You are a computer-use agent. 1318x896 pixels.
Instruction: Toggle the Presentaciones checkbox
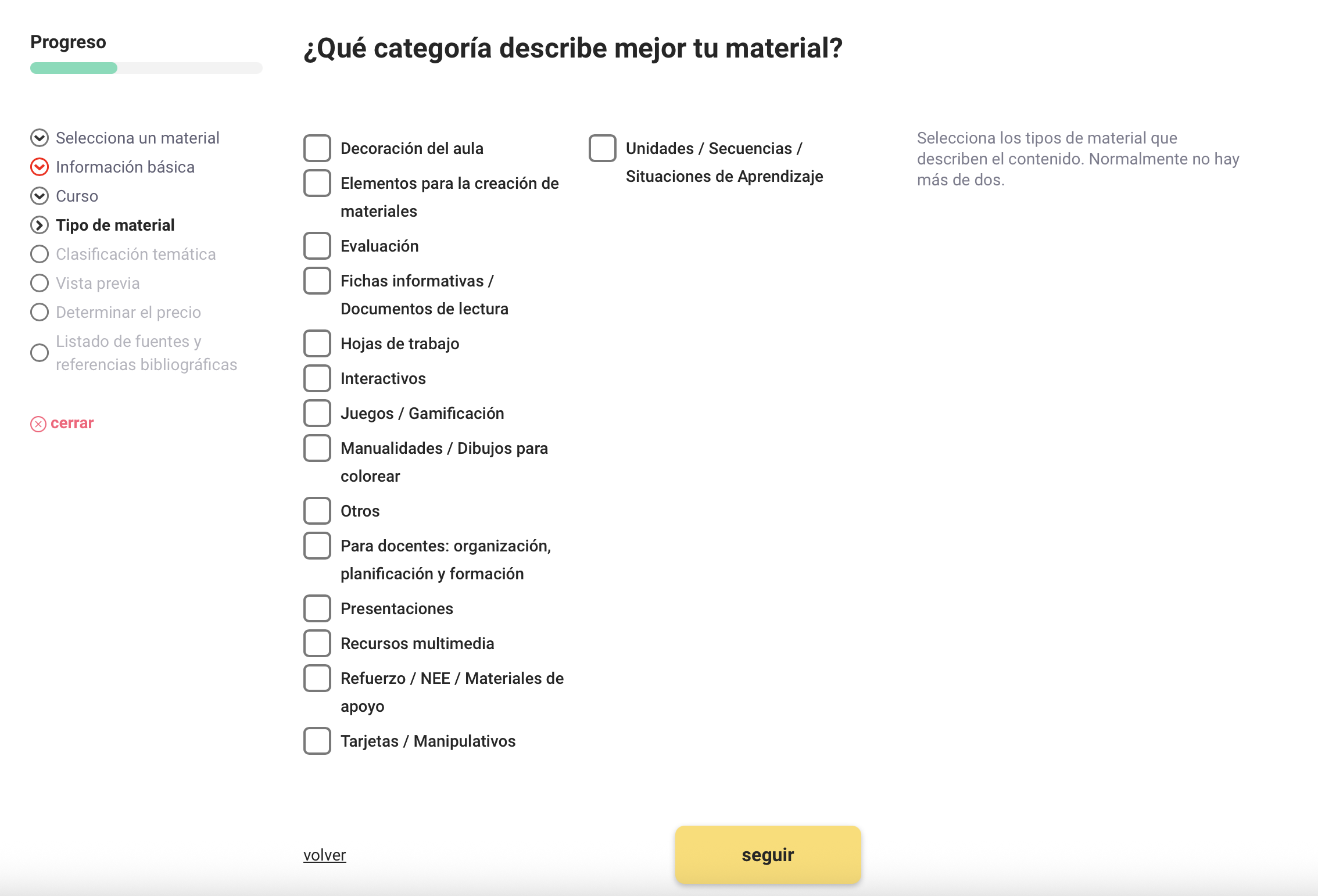pyautogui.click(x=317, y=608)
